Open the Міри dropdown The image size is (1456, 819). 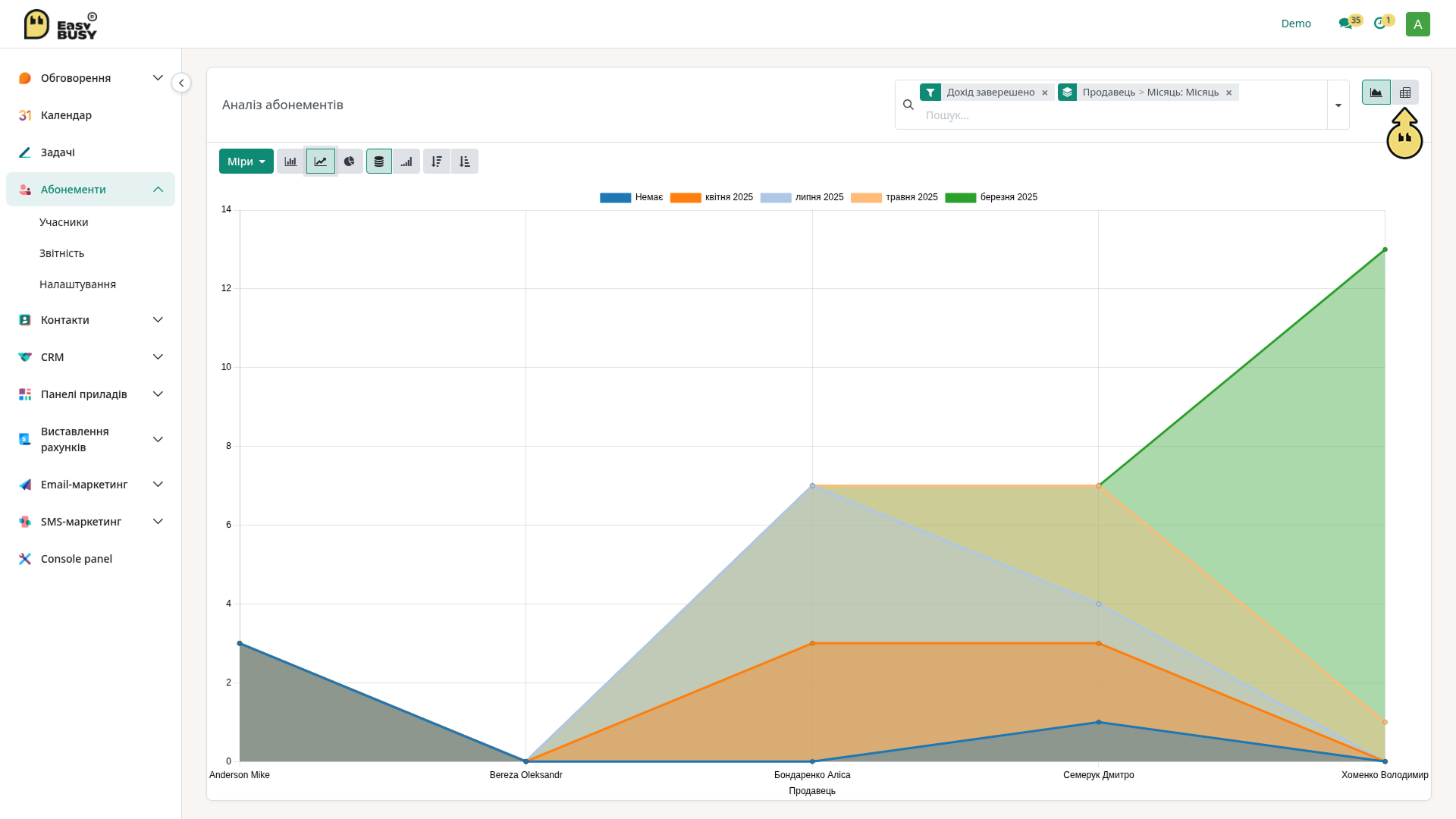pos(246,162)
